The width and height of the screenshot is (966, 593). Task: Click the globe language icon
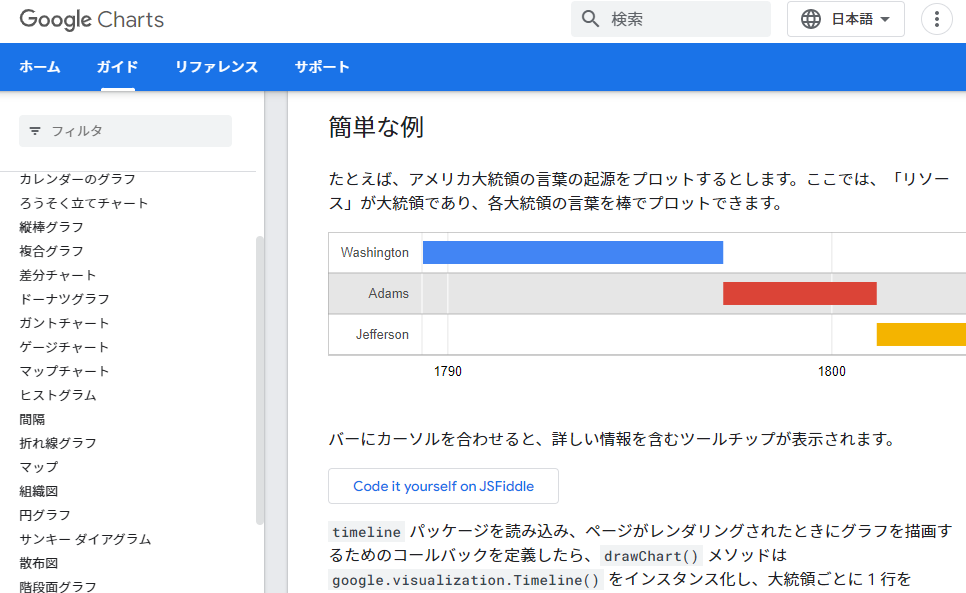click(x=811, y=19)
